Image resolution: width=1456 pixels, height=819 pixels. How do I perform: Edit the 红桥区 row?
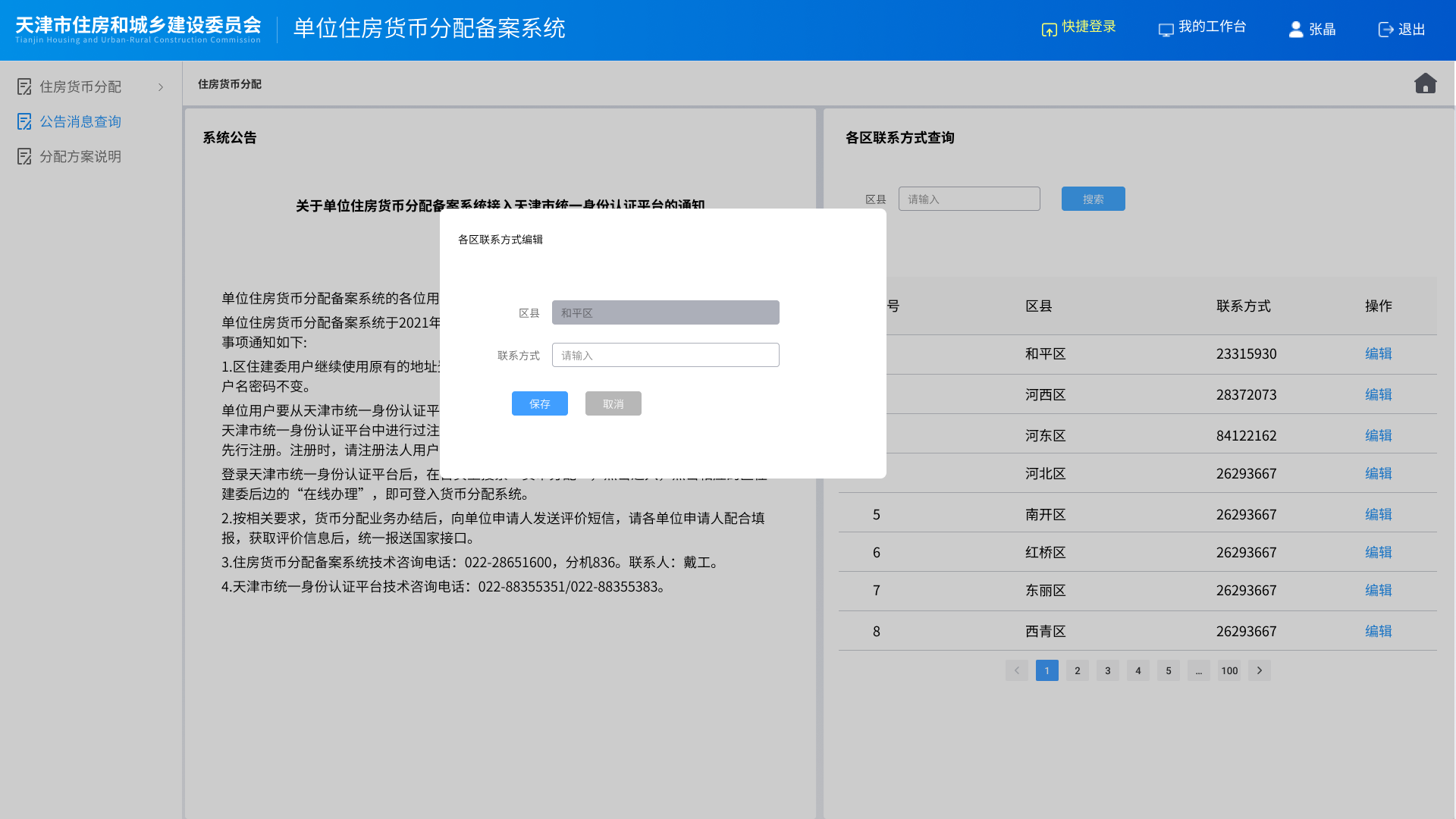coord(1378,553)
